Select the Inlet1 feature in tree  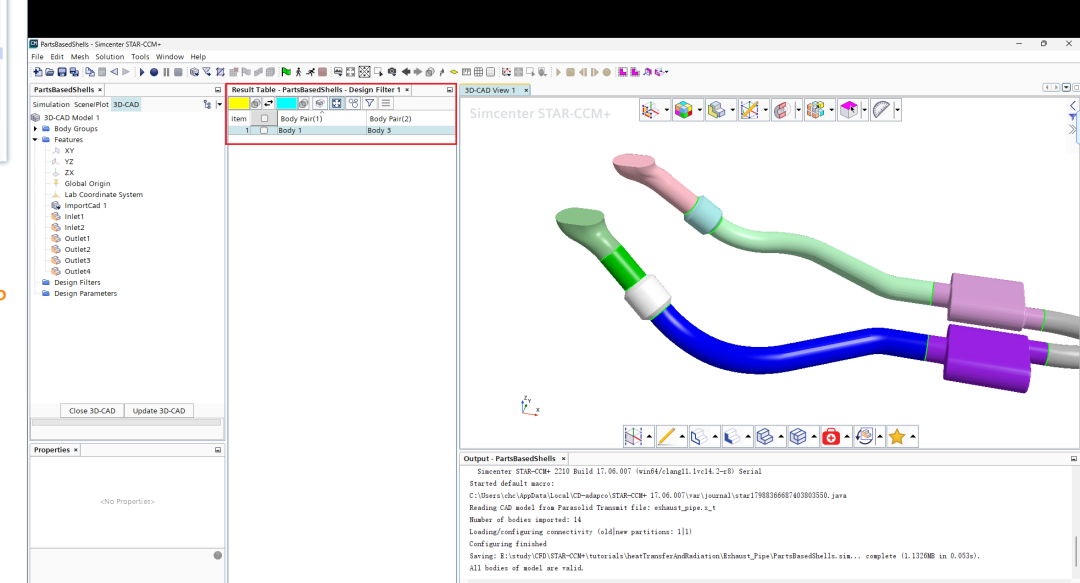tap(74, 216)
